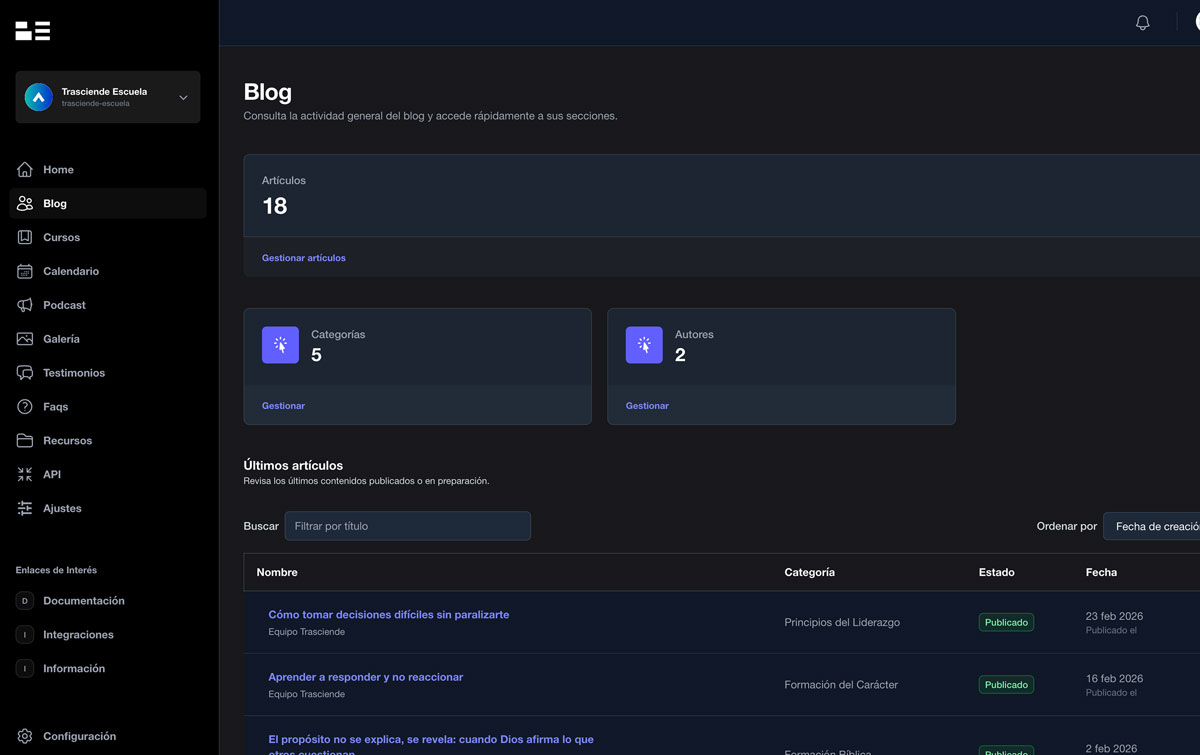Open the API section icon
The height and width of the screenshot is (755, 1200).
(x=25, y=474)
